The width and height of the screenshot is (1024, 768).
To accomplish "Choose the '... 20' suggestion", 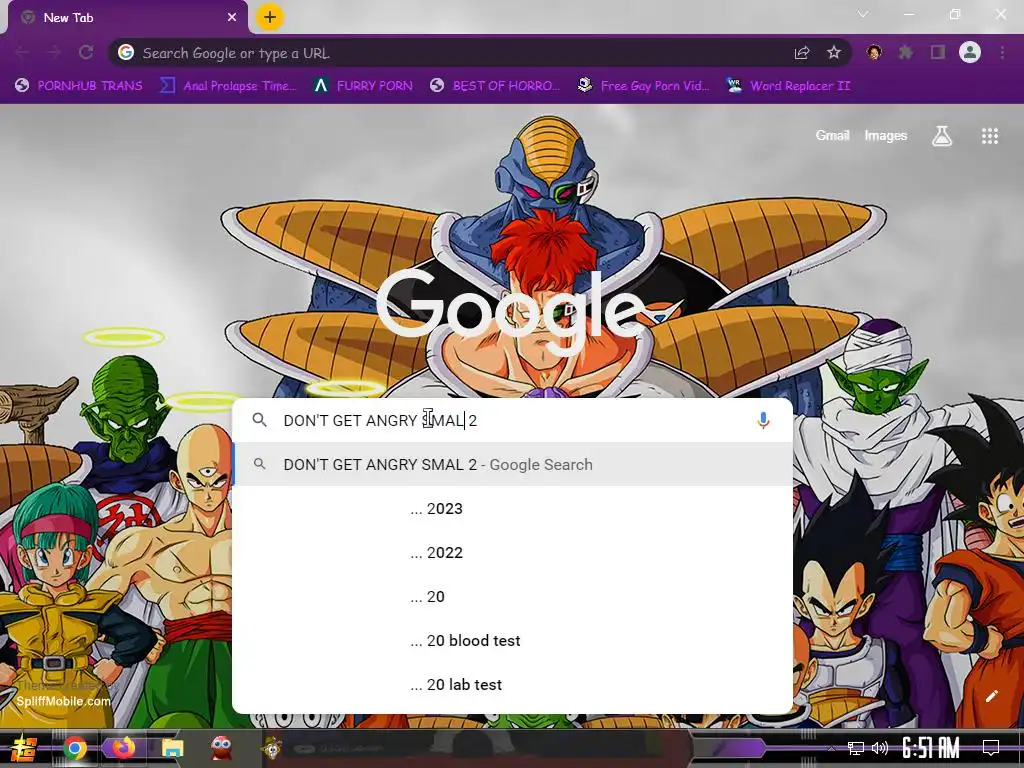I will (x=513, y=596).
